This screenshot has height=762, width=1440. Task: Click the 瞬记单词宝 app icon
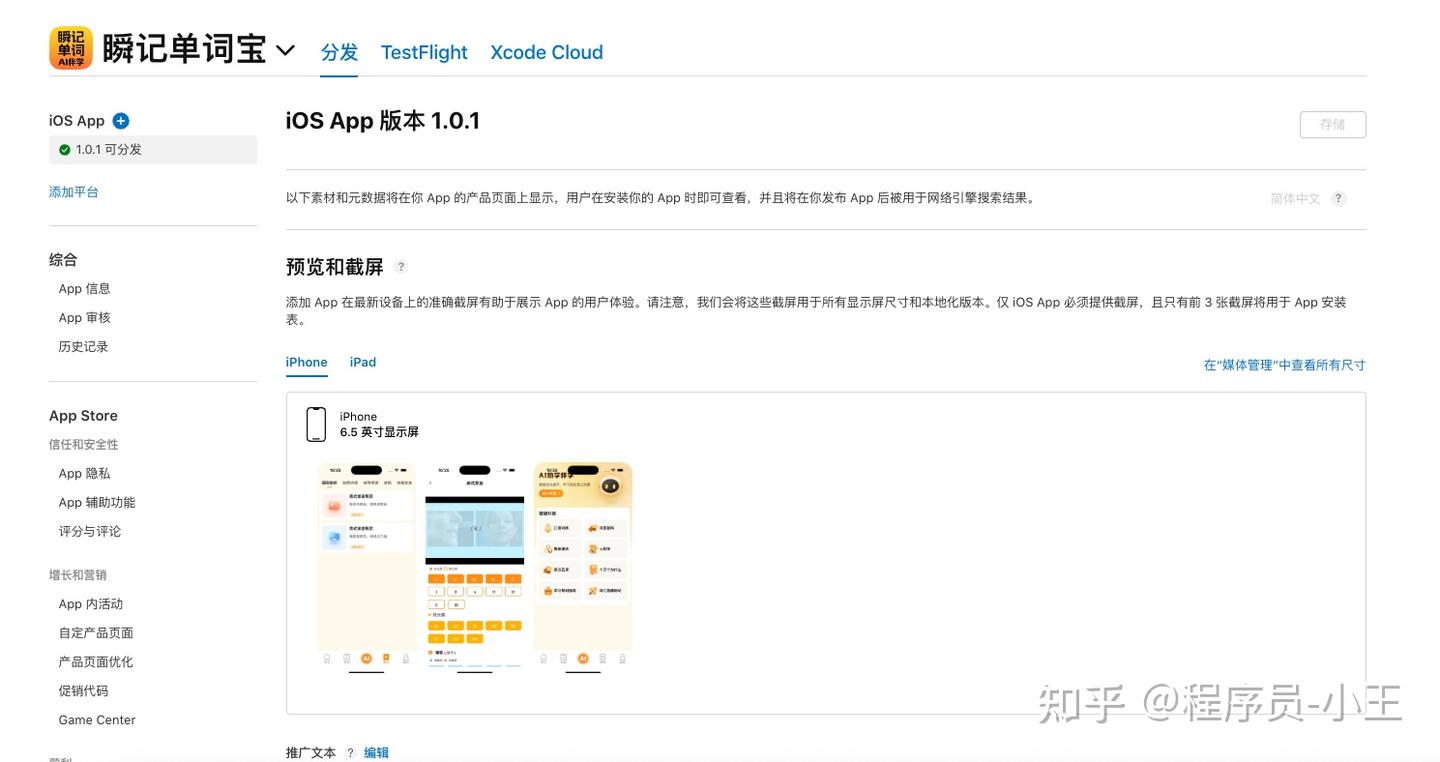71,48
